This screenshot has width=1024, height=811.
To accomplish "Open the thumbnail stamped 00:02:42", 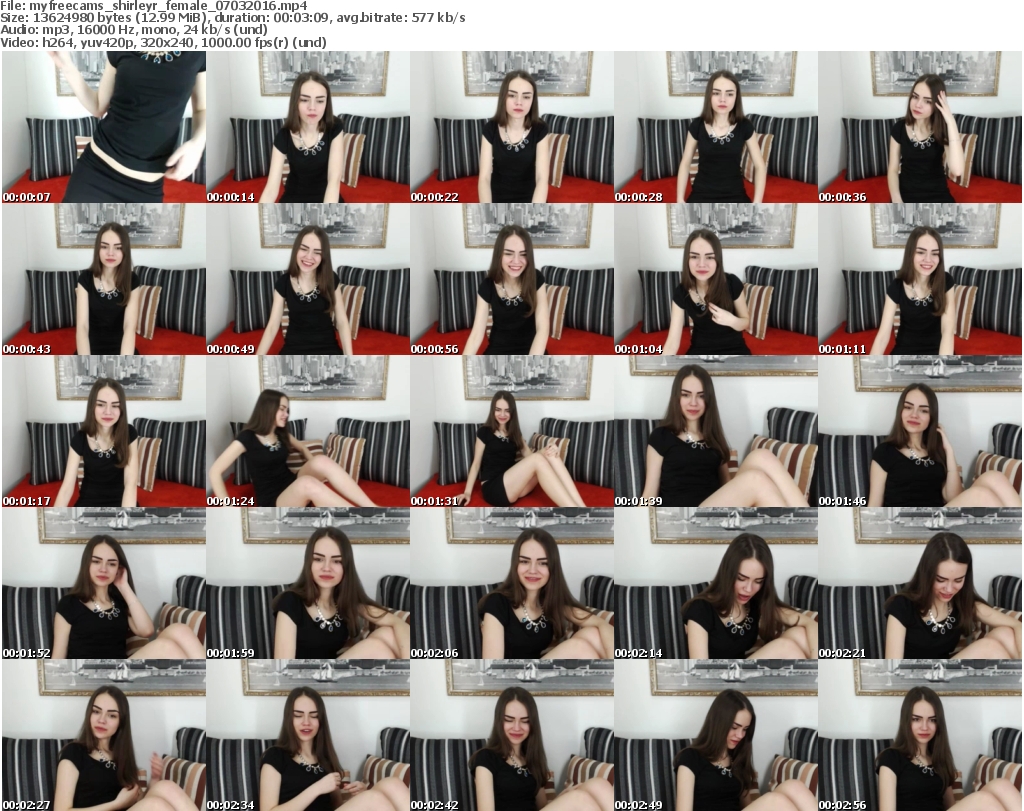I will pos(512,735).
